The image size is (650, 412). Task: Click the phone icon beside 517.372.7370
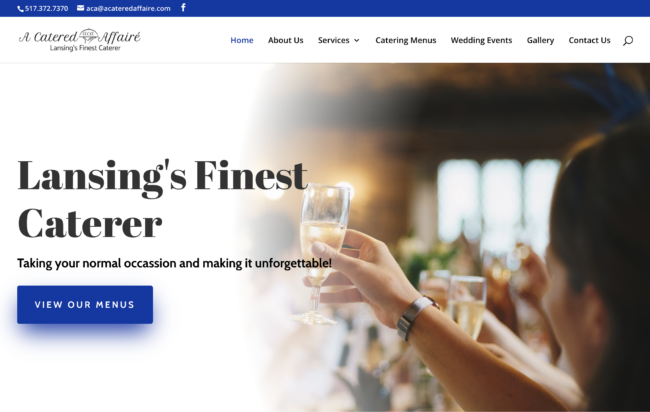pos(20,9)
